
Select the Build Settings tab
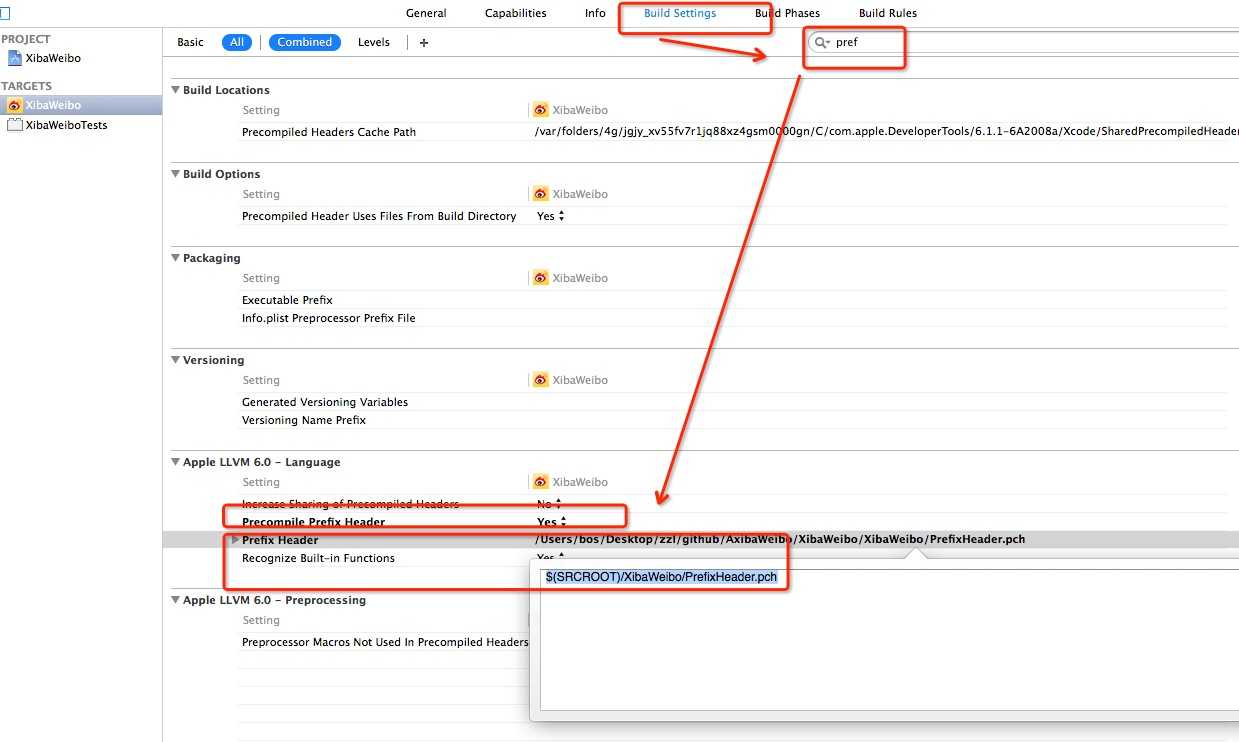click(x=680, y=13)
